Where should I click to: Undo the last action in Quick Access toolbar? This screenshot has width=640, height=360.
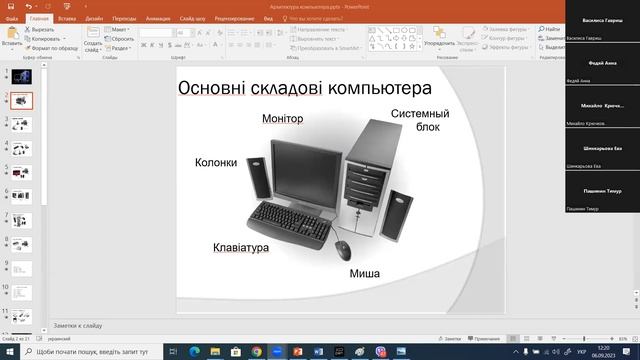(x=28, y=6)
